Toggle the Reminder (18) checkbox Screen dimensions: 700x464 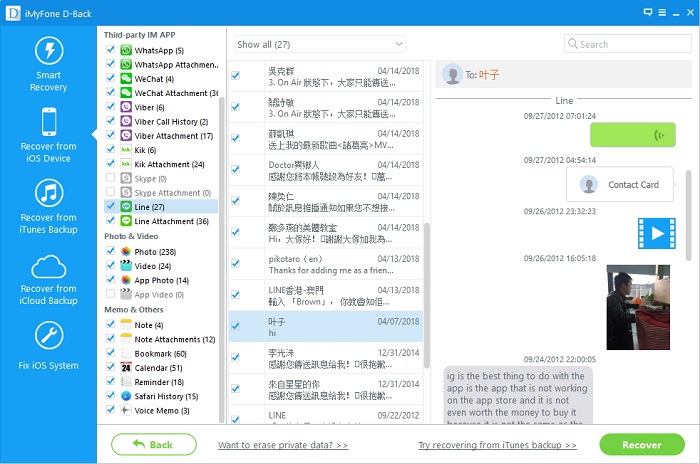click(x=111, y=381)
